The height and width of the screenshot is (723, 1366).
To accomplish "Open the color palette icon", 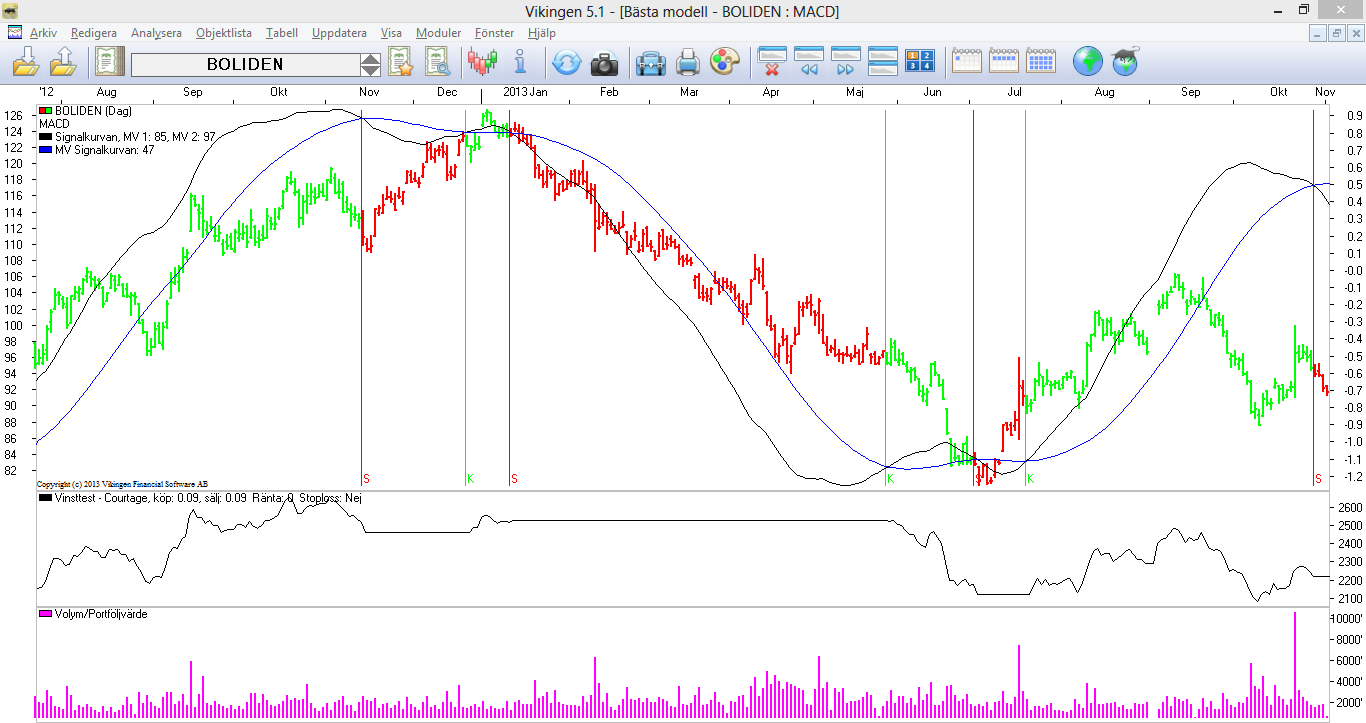I will pyautogui.click(x=724, y=63).
